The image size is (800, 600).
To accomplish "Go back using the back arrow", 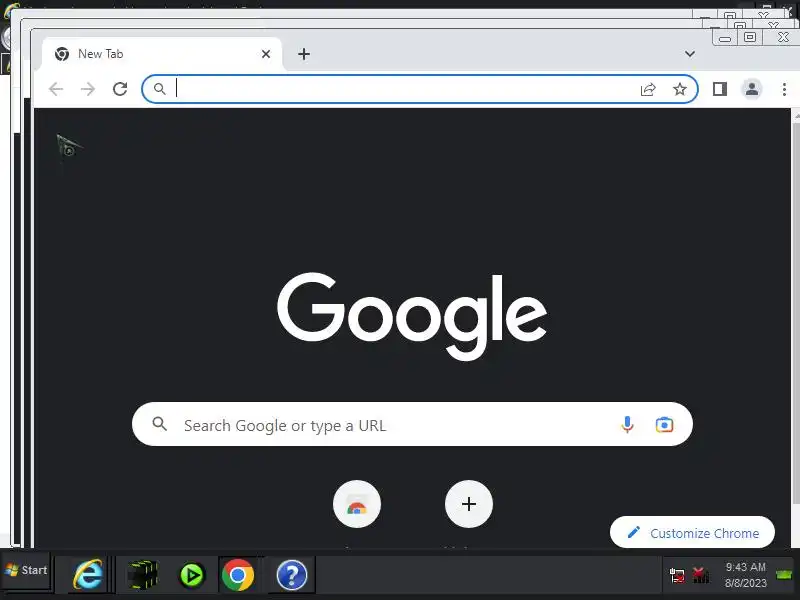I will coord(56,89).
